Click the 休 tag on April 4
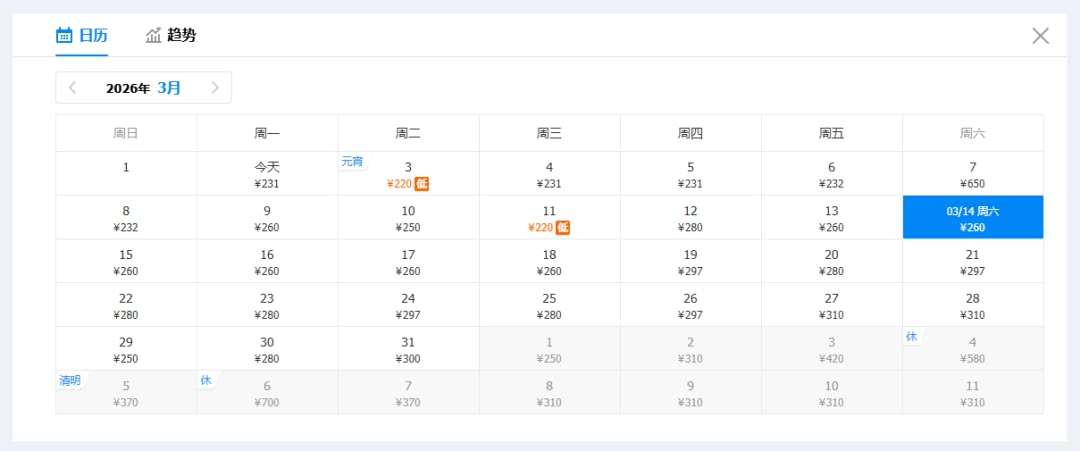This screenshot has width=1080, height=451. pos(911,337)
